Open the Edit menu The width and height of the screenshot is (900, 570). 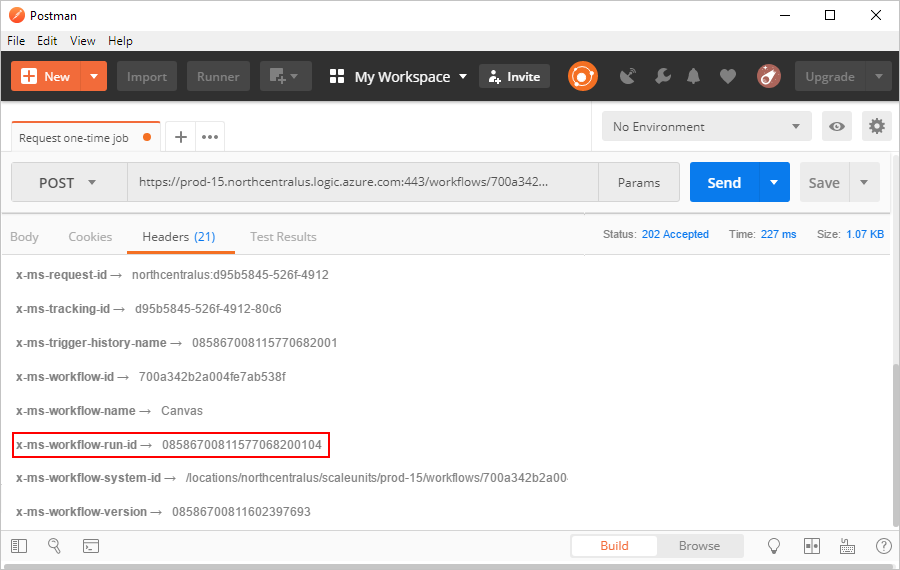(x=47, y=41)
